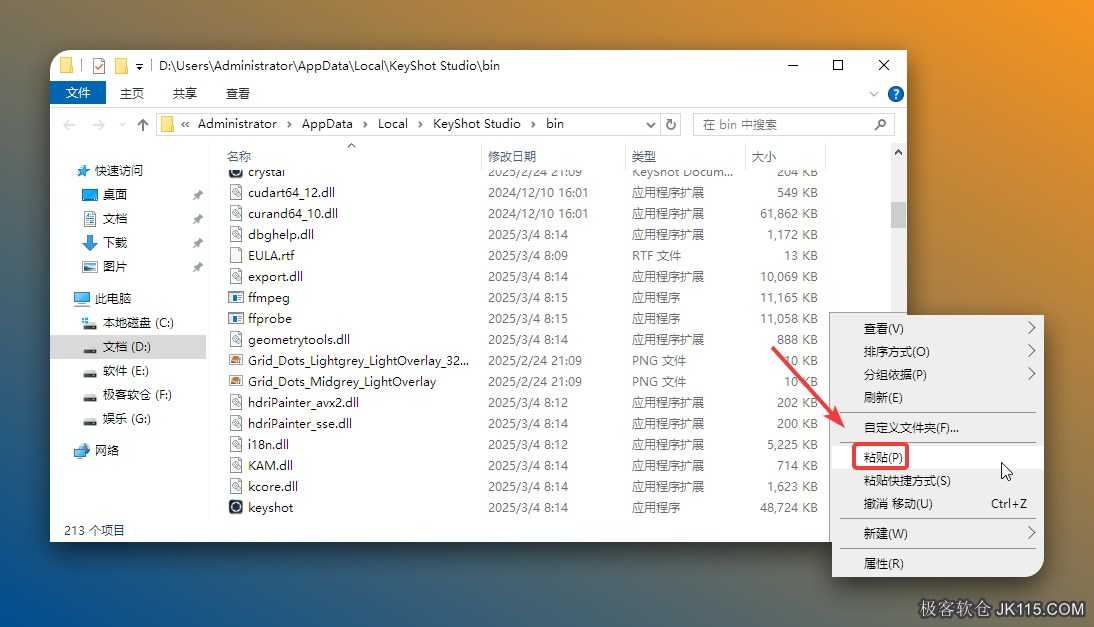The image size is (1094, 627).
Task: Click Administrator in the address breadcrumb
Action: (x=237, y=123)
